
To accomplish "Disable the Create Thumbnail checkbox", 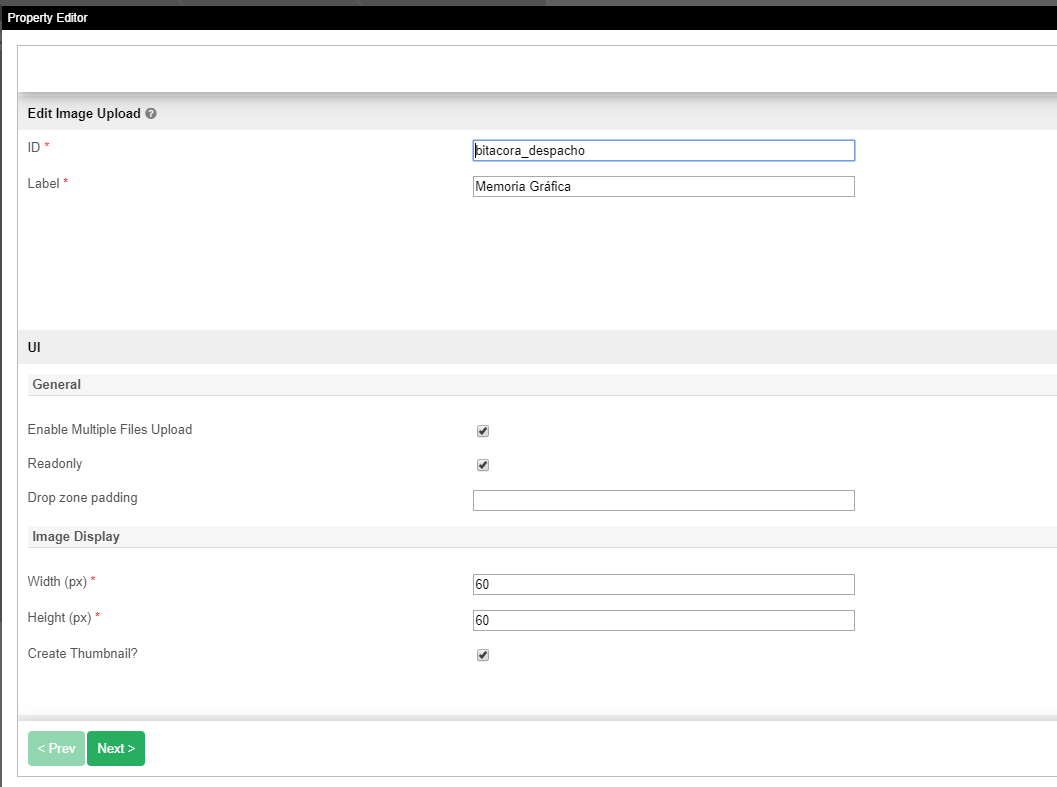I will coord(483,655).
